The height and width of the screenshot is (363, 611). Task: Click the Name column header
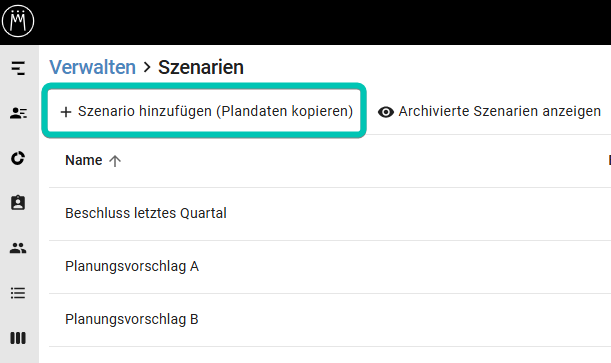coord(84,160)
